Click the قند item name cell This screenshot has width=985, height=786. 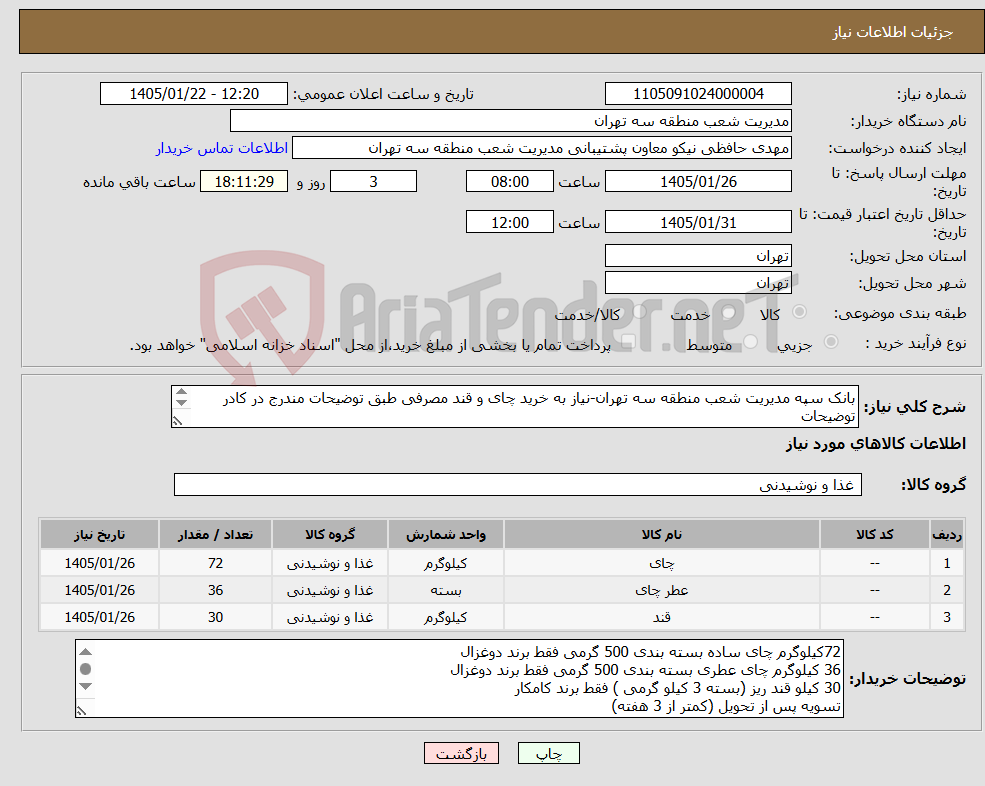[x=661, y=618]
